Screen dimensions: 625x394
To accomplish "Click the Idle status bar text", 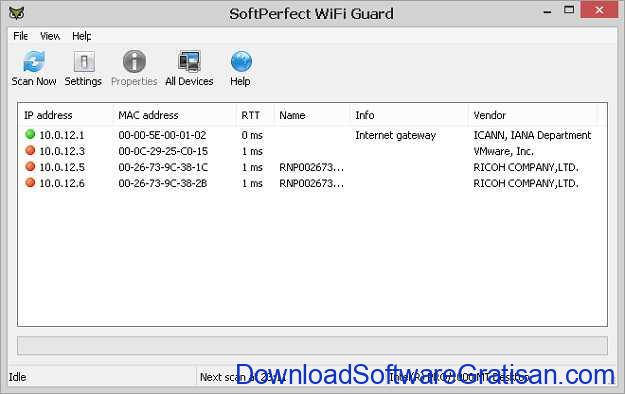I will (x=18, y=377).
